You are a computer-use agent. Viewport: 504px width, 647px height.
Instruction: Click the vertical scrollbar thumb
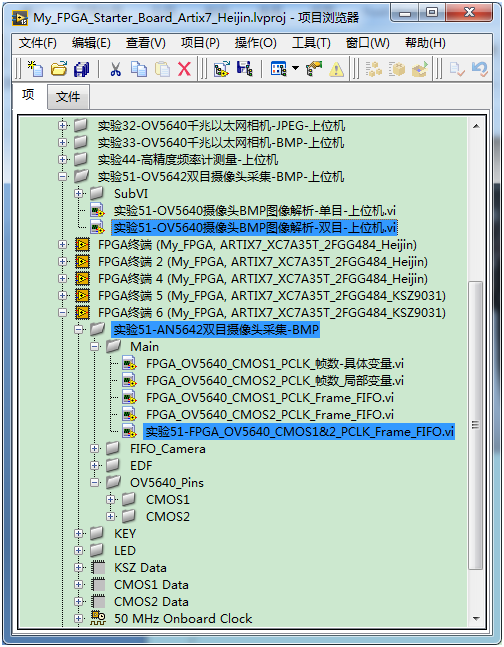pyautogui.click(x=476, y=425)
